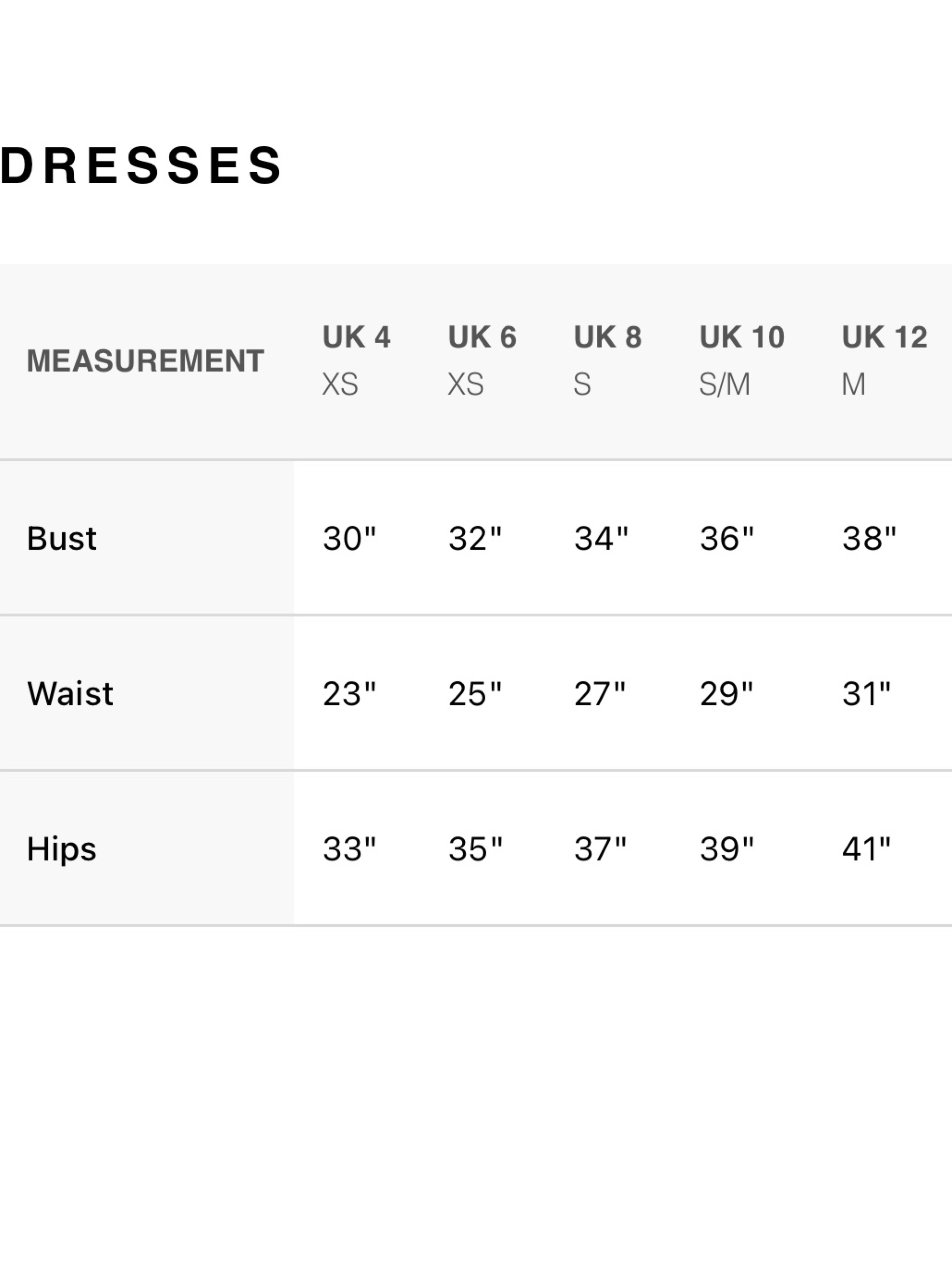Image resolution: width=952 pixels, height=1273 pixels.
Task: Select the 34" bust measurement cell
Action: coord(601,539)
